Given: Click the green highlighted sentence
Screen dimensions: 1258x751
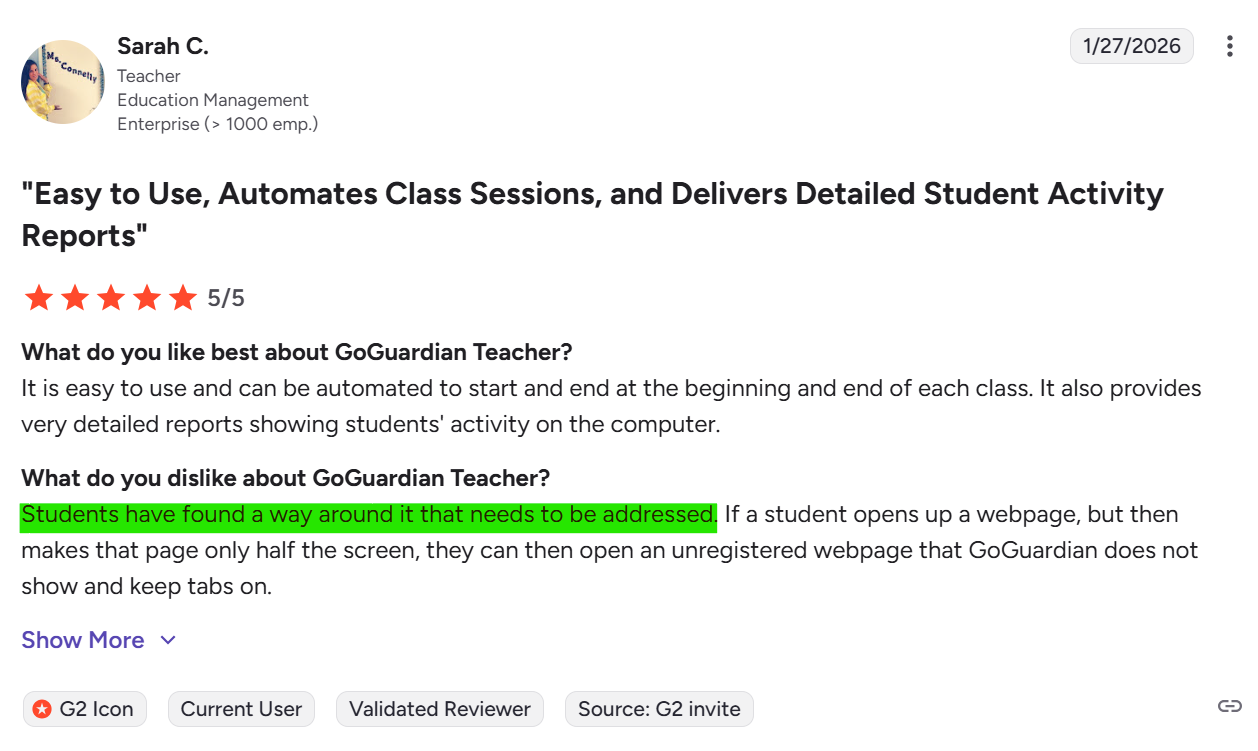Looking at the screenshot, I should pos(368,515).
